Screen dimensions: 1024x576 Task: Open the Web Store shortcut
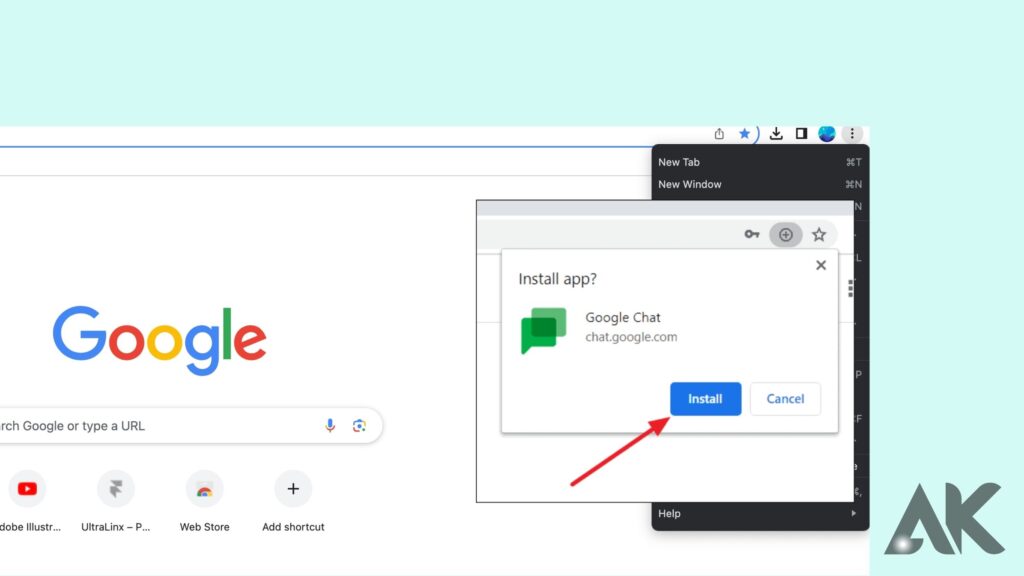pyautogui.click(x=204, y=488)
